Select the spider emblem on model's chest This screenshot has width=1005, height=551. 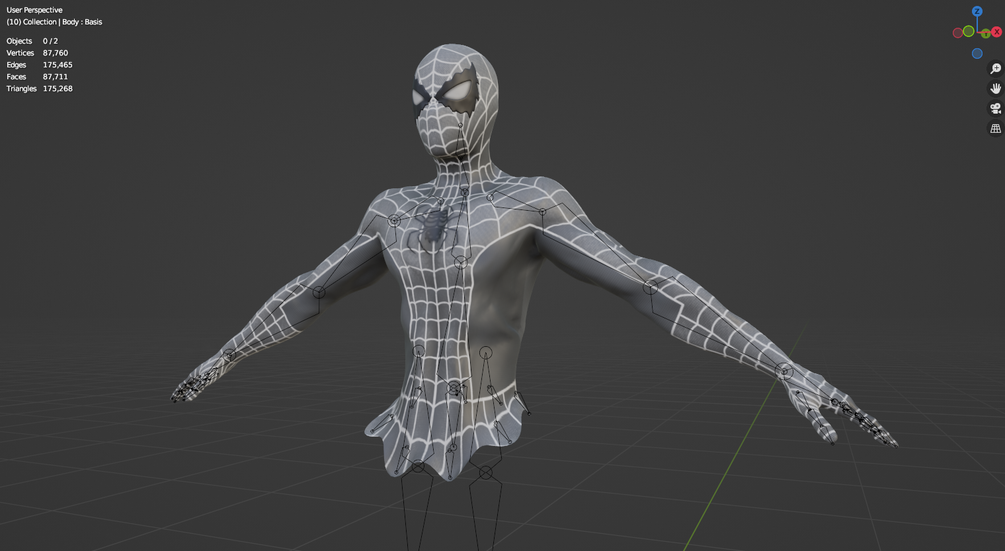coord(435,224)
